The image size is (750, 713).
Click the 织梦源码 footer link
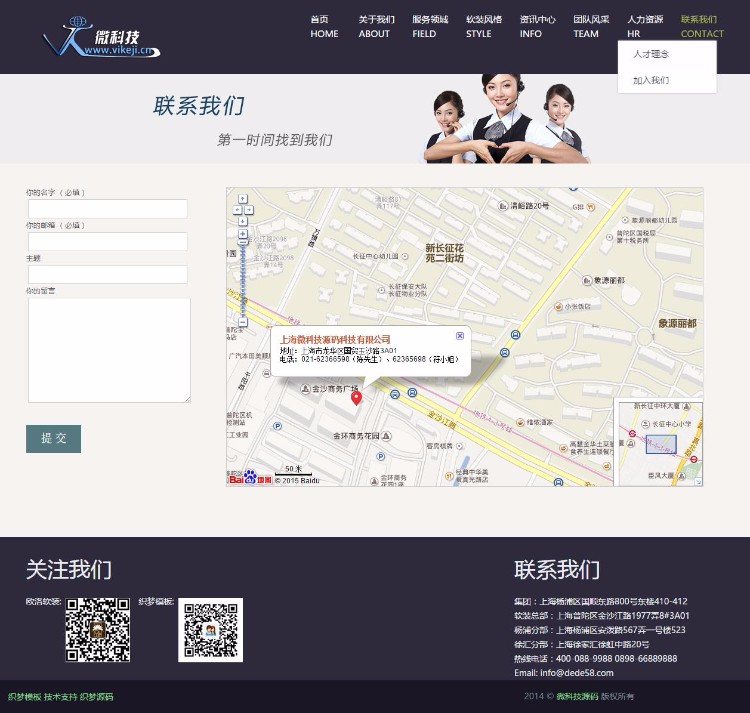tap(96, 697)
